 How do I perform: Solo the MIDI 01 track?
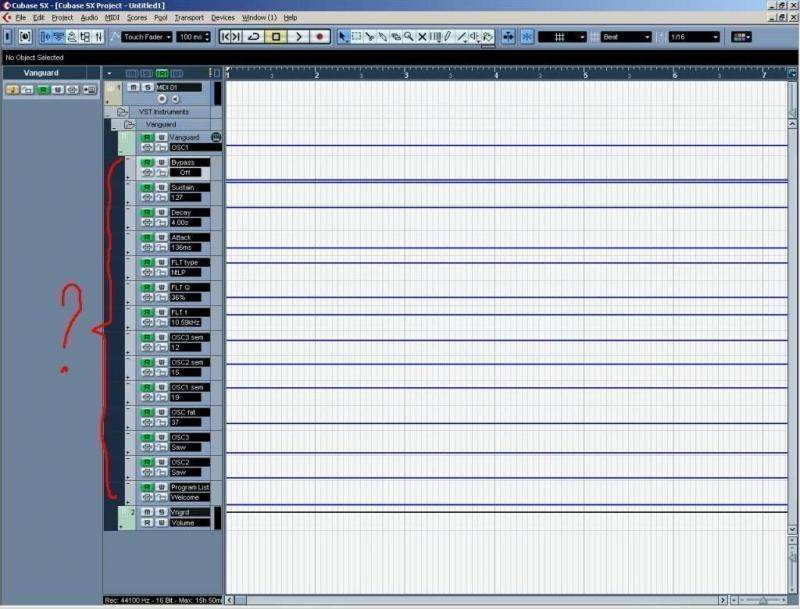(x=145, y=88)
